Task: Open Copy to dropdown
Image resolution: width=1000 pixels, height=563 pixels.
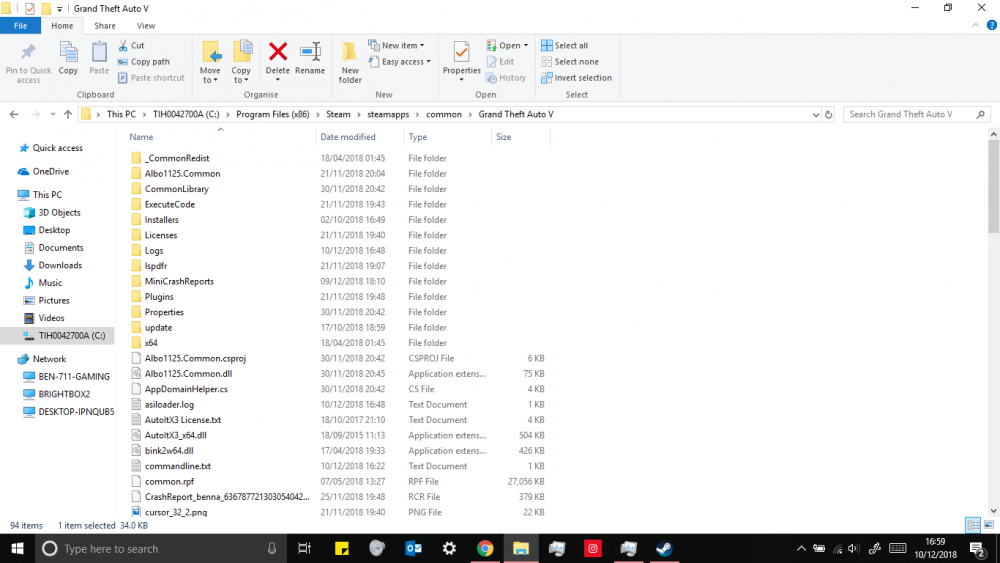Action: 241,62
